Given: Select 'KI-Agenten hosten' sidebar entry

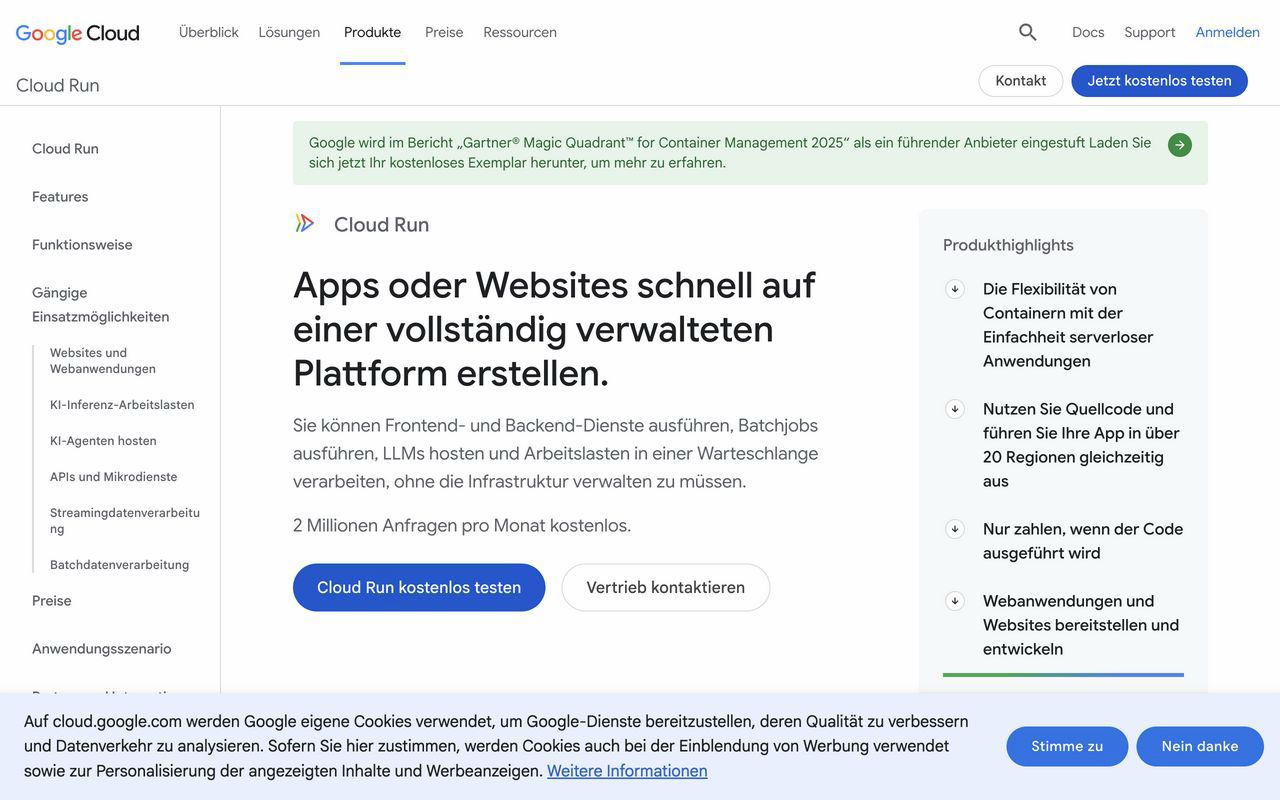Looking at the screenshot, I should pos(103,440).
